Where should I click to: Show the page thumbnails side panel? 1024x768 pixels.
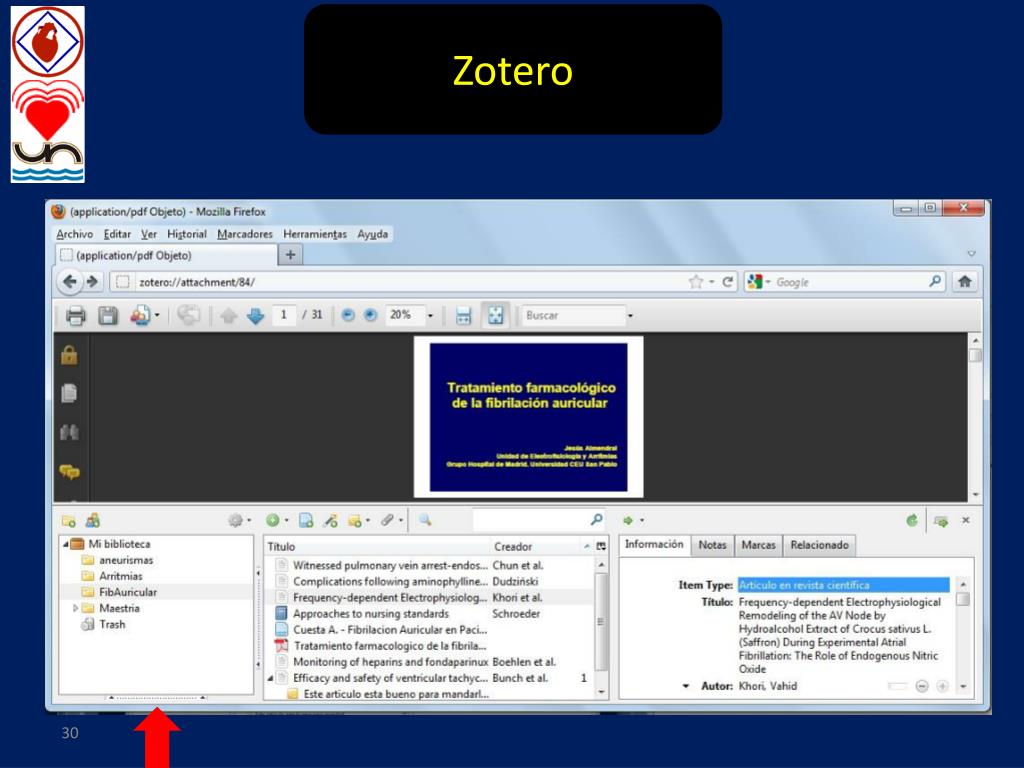tap(69, 393)
